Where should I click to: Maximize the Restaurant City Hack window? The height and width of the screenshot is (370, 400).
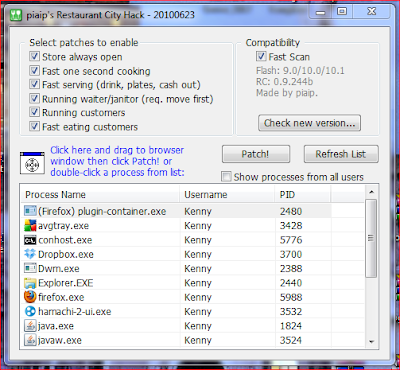[341, 12]
